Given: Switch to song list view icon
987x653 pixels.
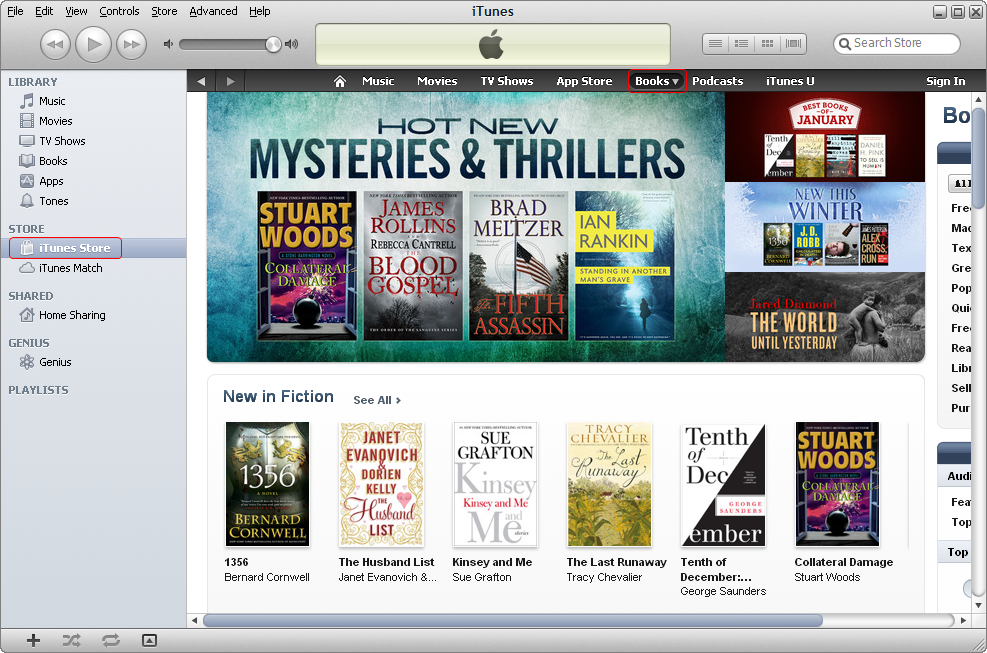Looking at the screenshot, I should click(716, 43).
